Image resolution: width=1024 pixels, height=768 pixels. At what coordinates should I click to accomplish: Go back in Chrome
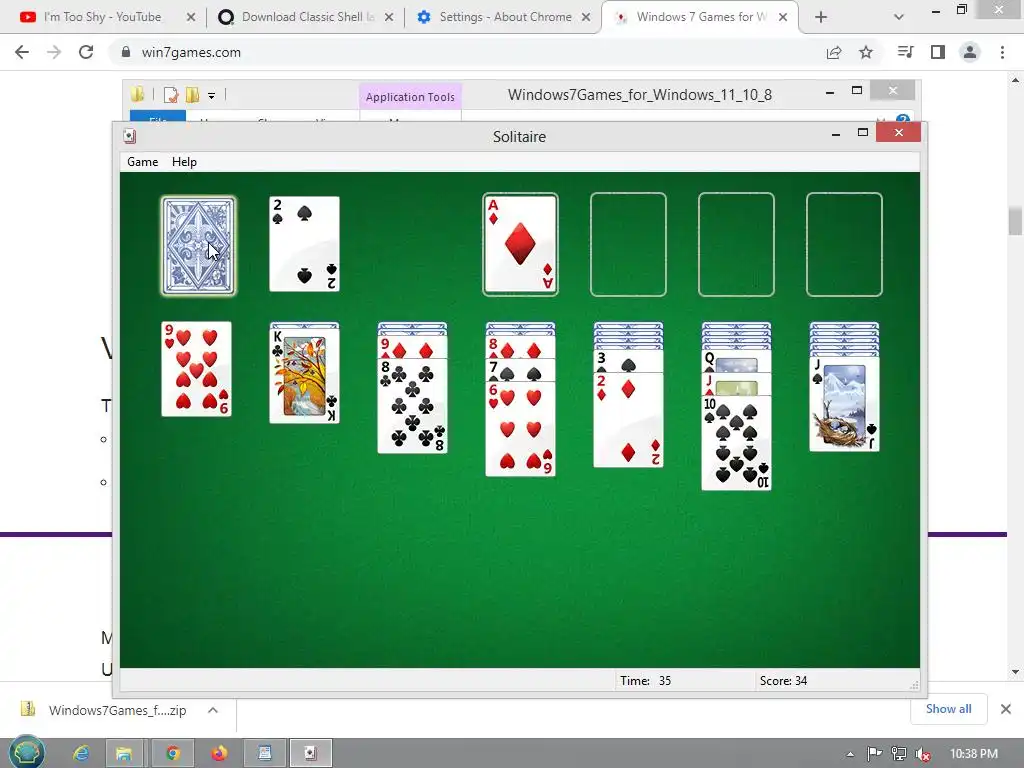click(22, 52)
